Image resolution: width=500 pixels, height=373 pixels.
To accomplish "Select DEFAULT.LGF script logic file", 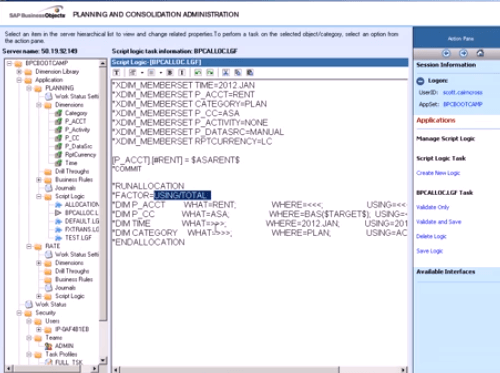I will pyautogui.click(x=82, y=221).
